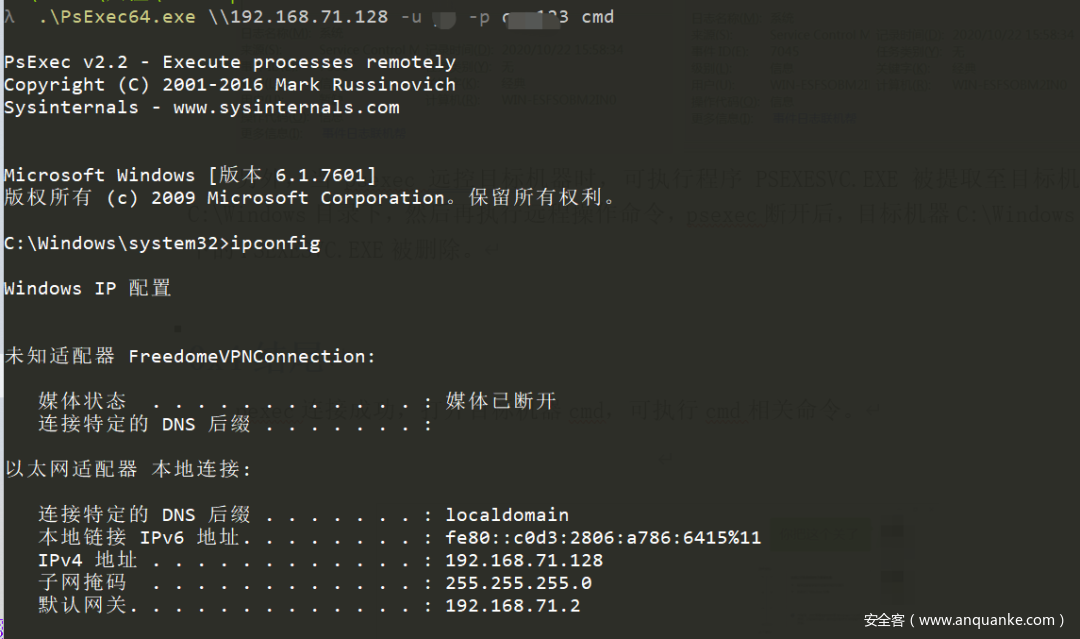Select the IPv4 地址 value 192.168.71.128
Image resolution: width=1080 pixels, height=639 pixels.
pos(524,560)
